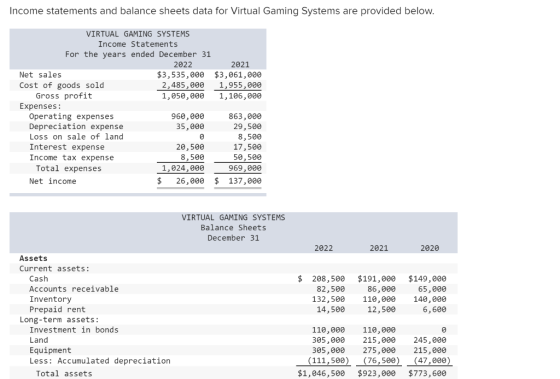Select the 2021 equipment value 275,000
The image size is (560, 379).
(379, 350)
